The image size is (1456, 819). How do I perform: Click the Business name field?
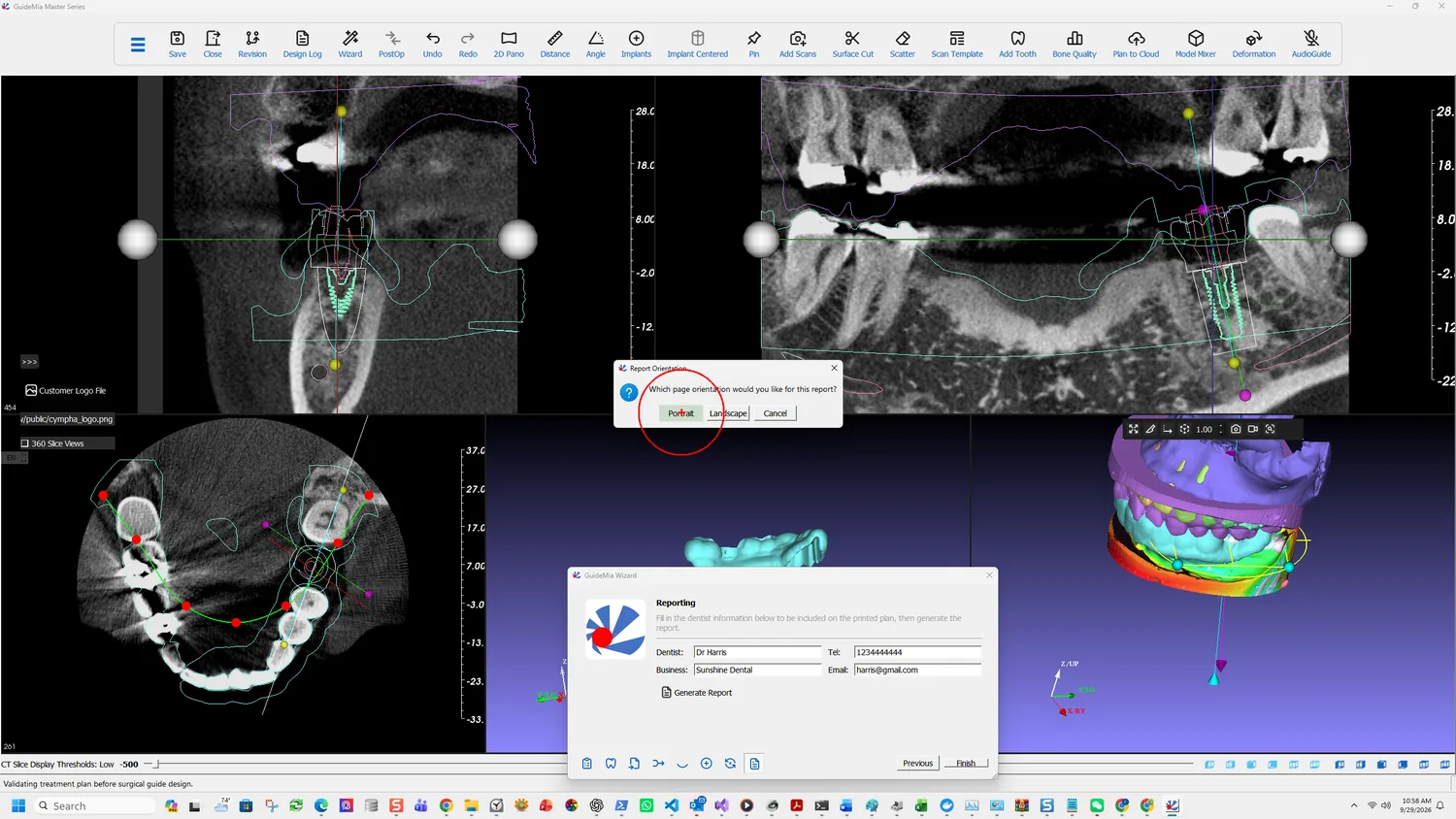click(x=757, y=670)
